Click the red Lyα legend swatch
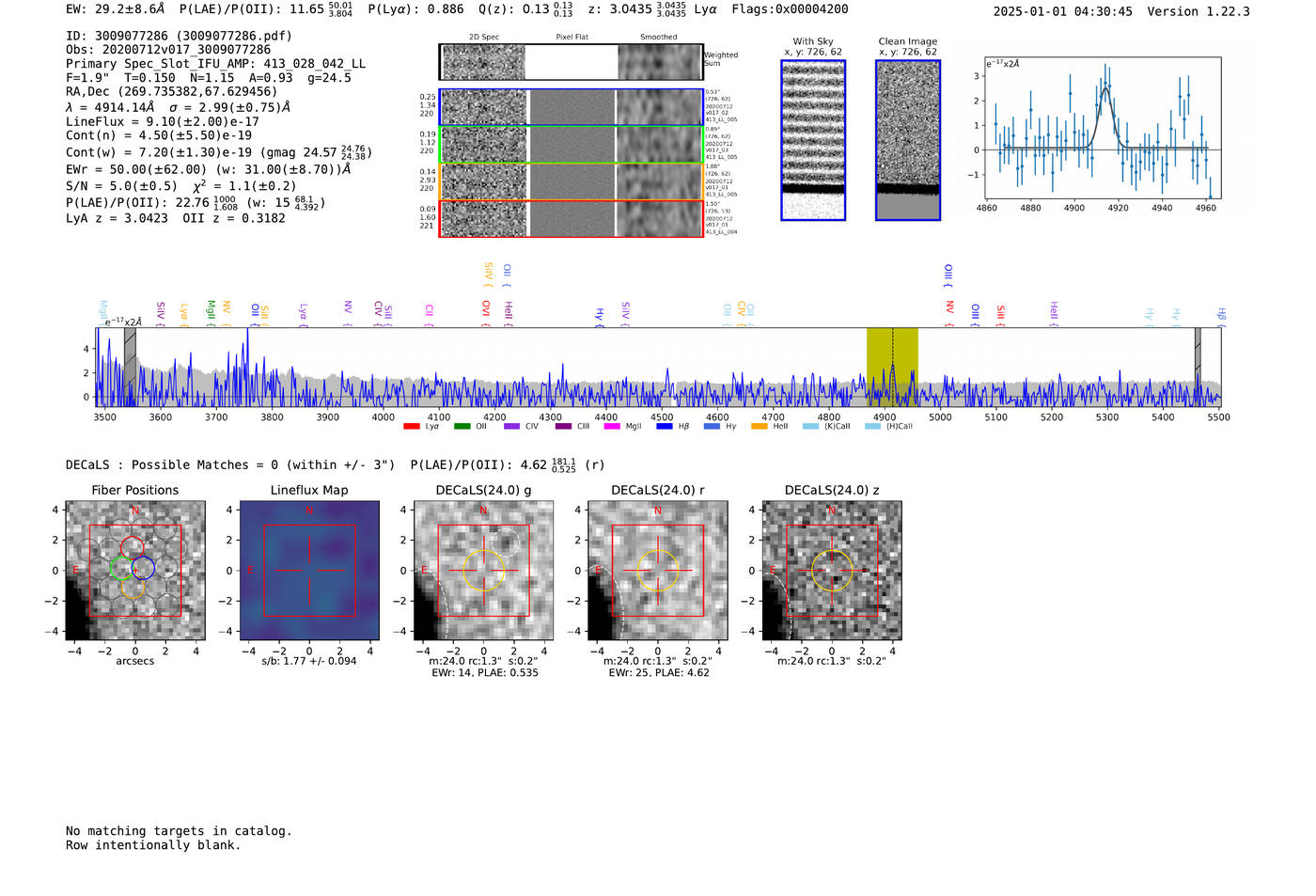This screenshot has height=896, width=1316. 411,427
